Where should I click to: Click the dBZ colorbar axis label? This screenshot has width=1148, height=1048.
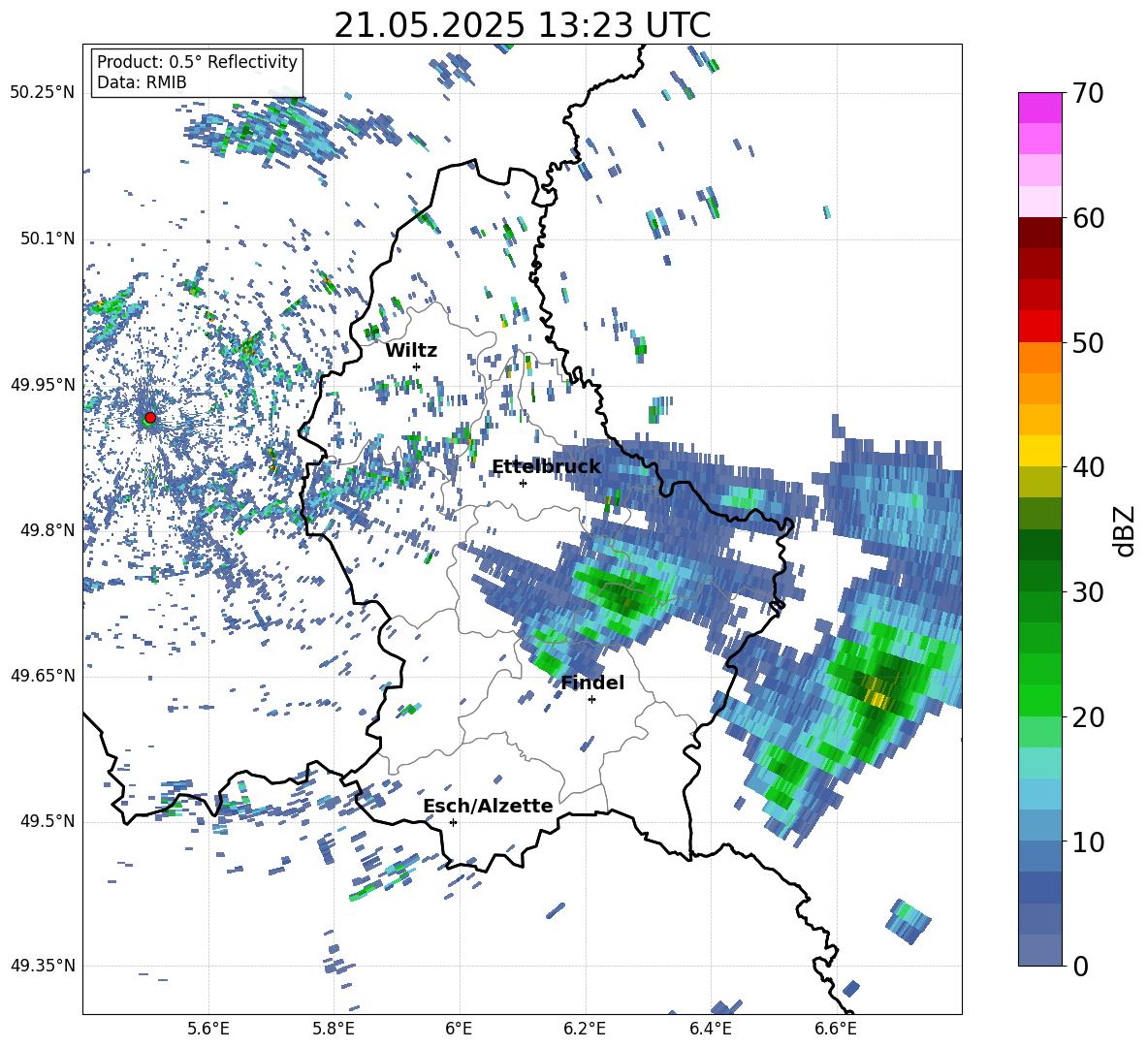click(x=1126, y=530)
